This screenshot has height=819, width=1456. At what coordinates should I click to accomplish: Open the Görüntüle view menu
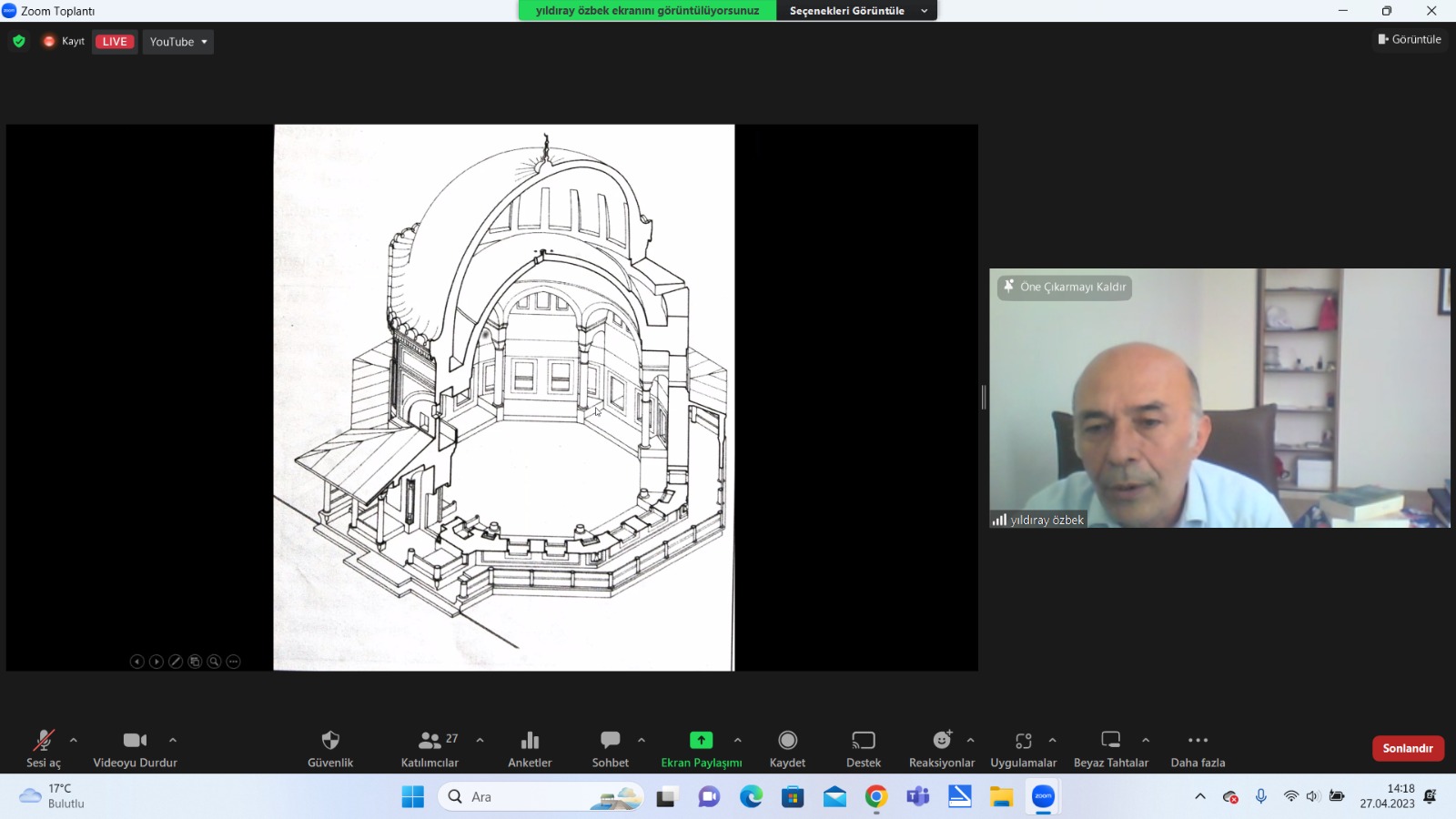click(1410, 39)
